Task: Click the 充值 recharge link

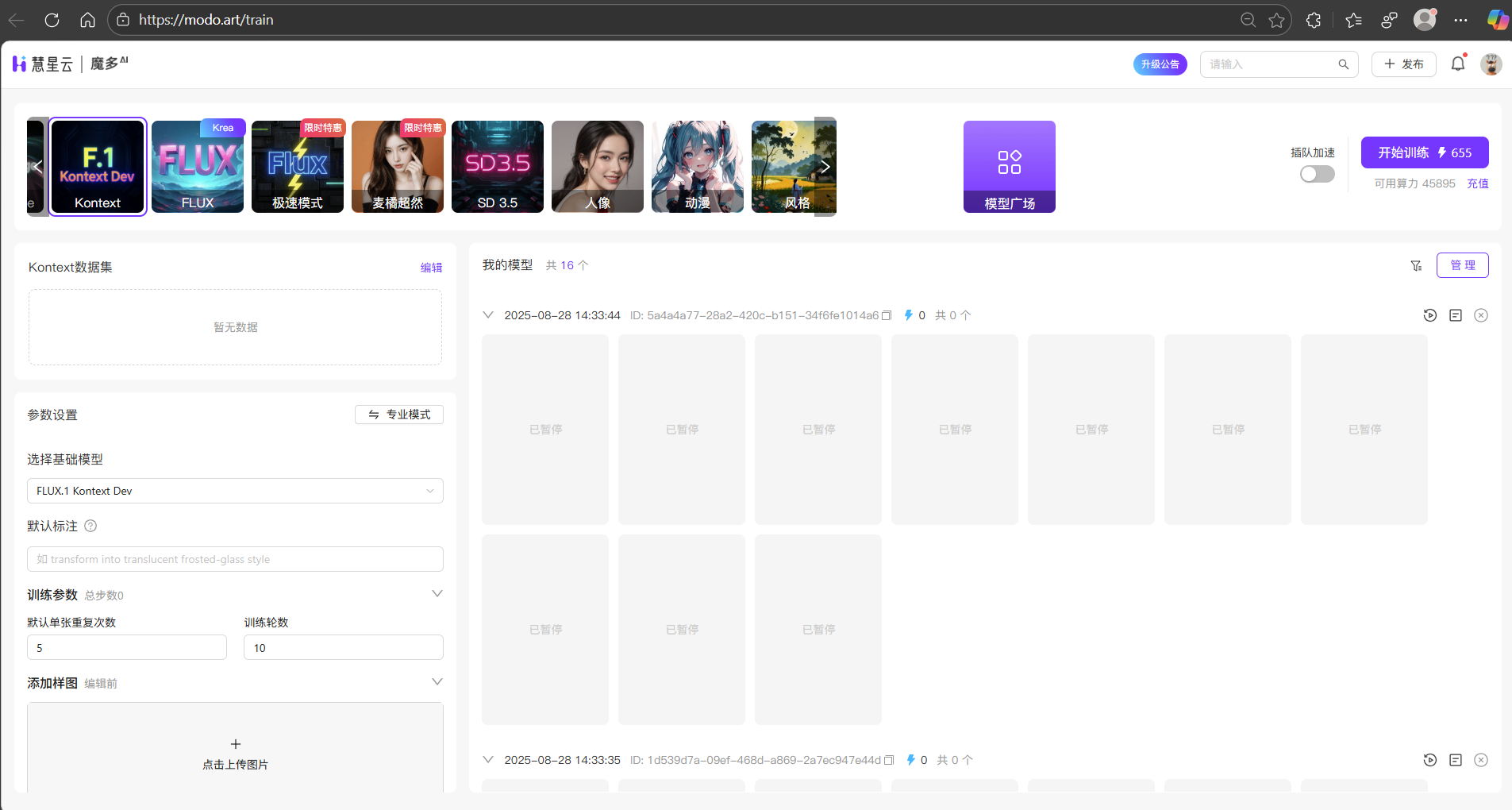Action: pos(1478,183)
